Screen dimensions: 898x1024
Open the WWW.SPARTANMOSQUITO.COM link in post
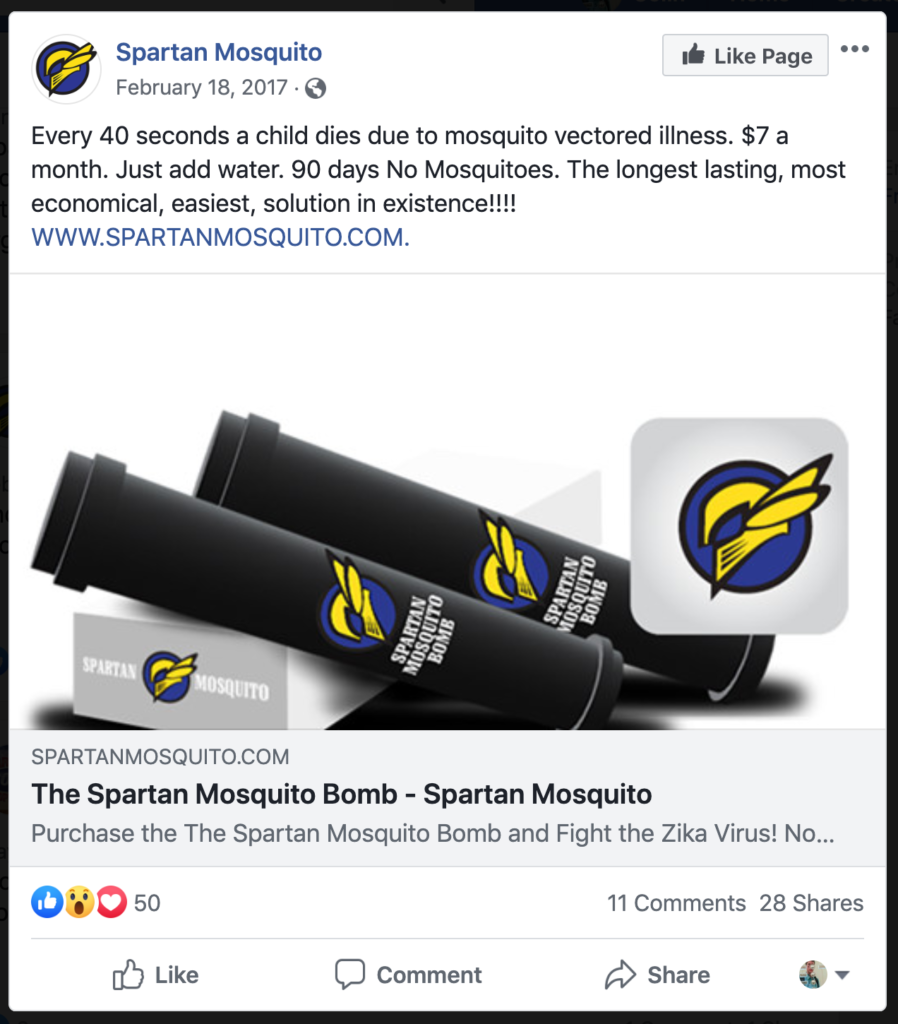click(x=221, y=237)
